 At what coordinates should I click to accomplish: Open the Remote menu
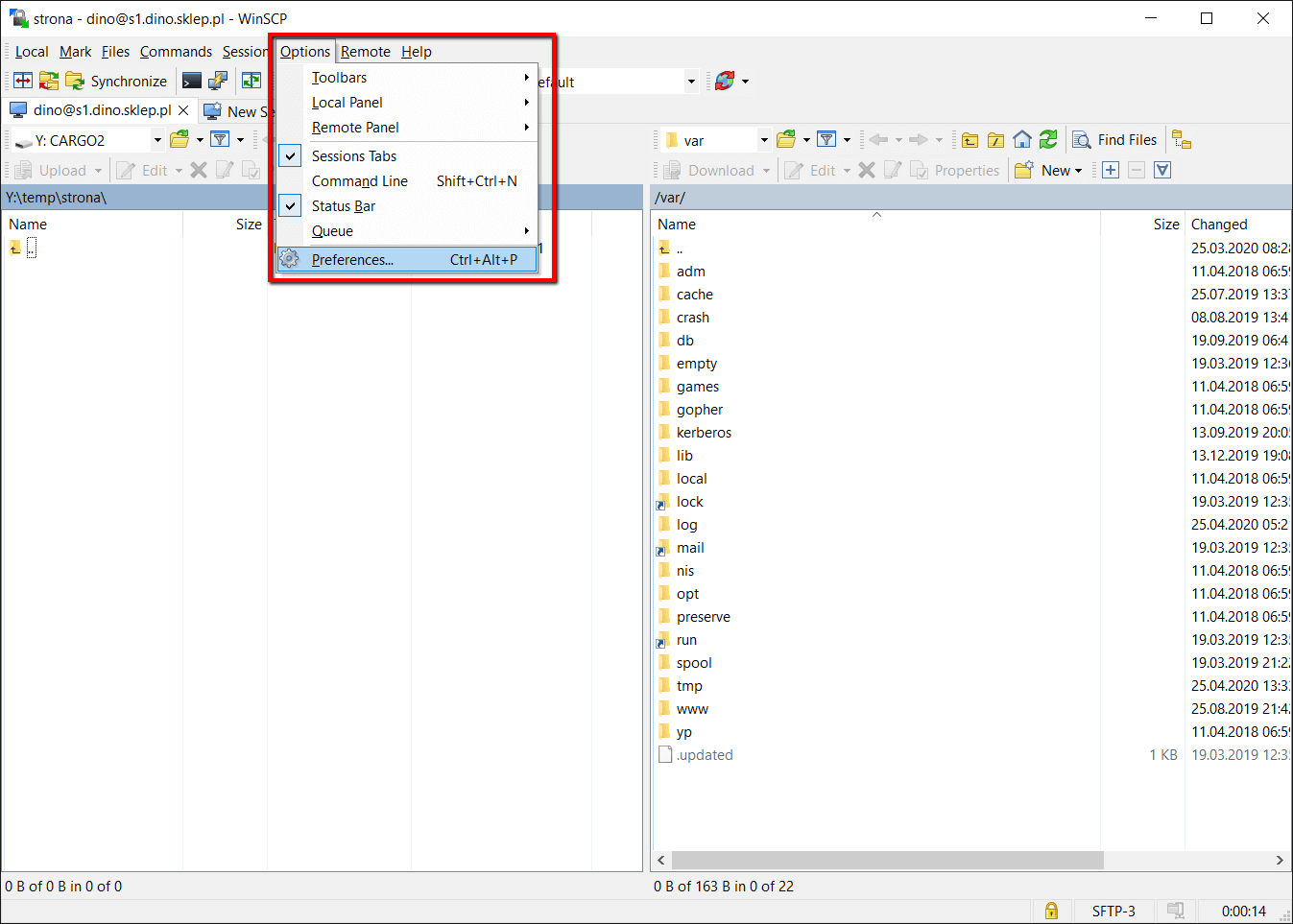pos(366,52)
